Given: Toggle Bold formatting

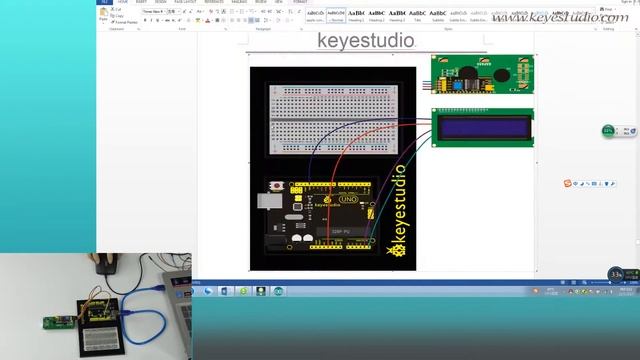Looking at the screenshot, I should point(145,20).
